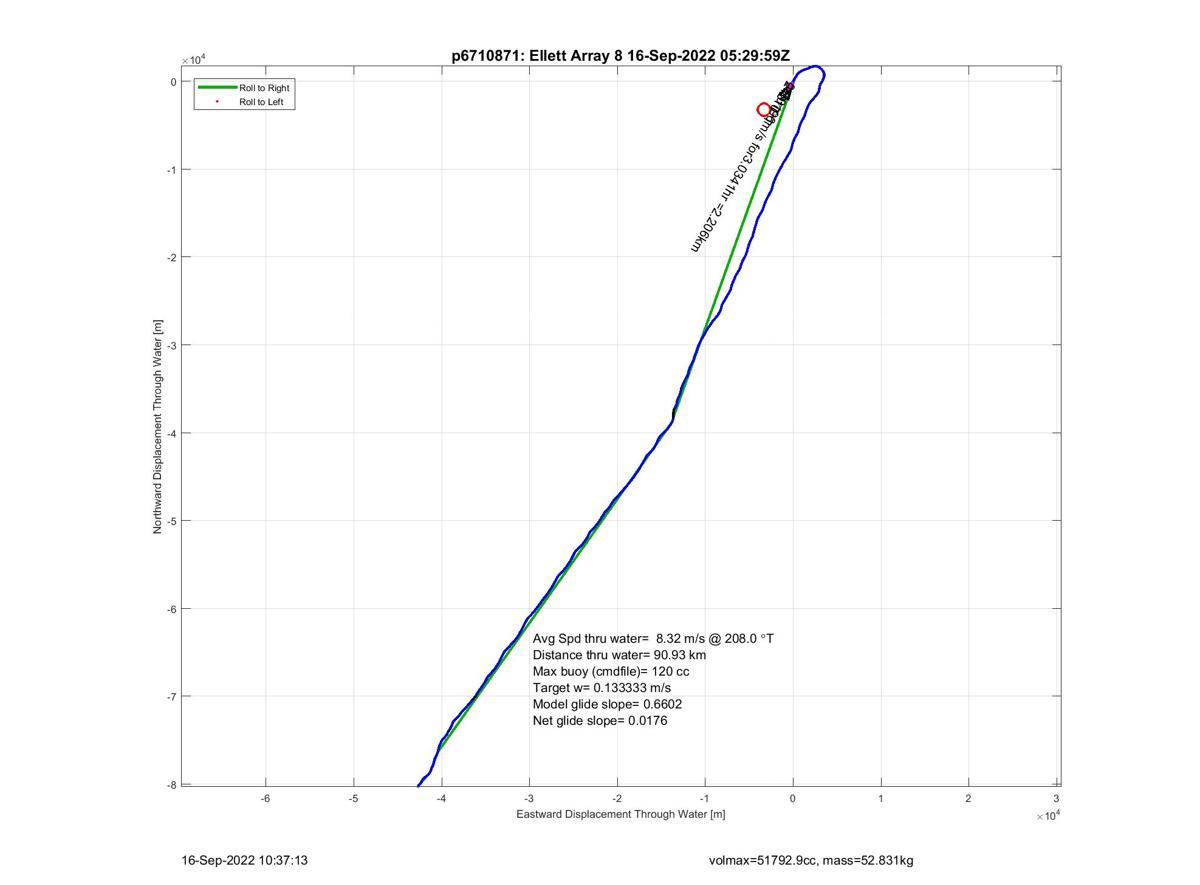The image size is (1200, 885).
Task: Click the 'Max buoy (cmdfile)= 120 cc' text
Action: pos(611,671)
